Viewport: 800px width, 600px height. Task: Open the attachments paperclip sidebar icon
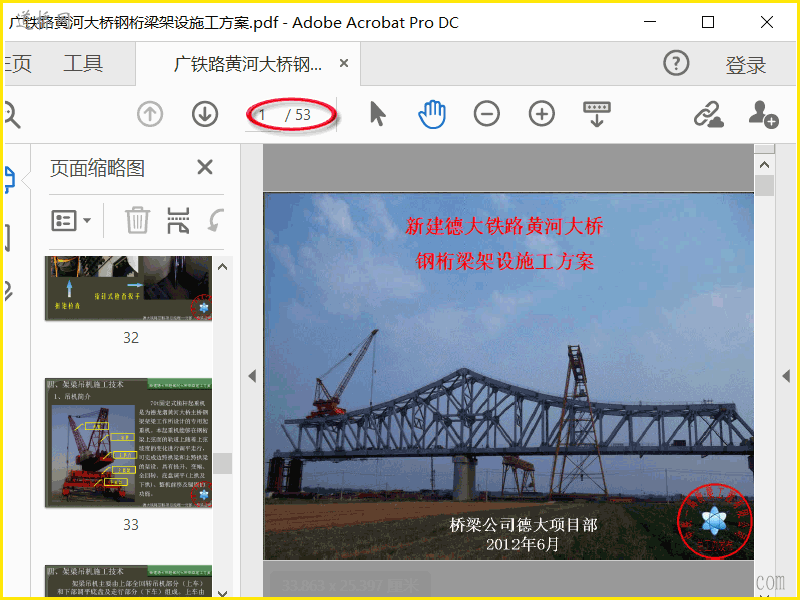tap(8, 291)
